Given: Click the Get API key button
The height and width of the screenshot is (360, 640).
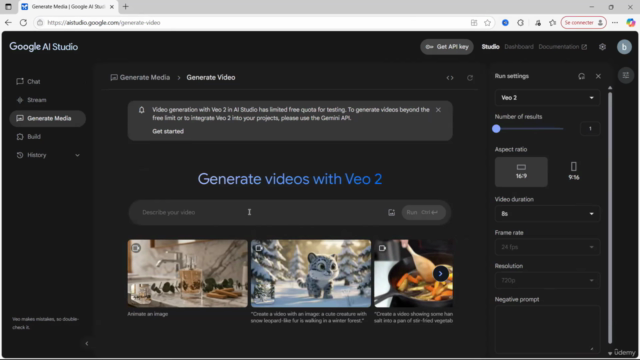Looking at the screenshot, I should coord(447,47).
